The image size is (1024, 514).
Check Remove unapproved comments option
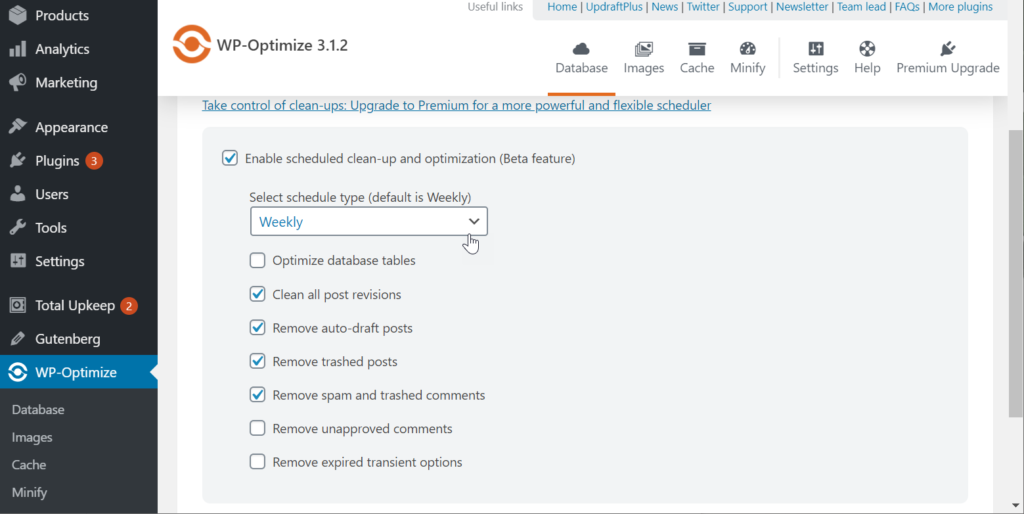[258, 429]
